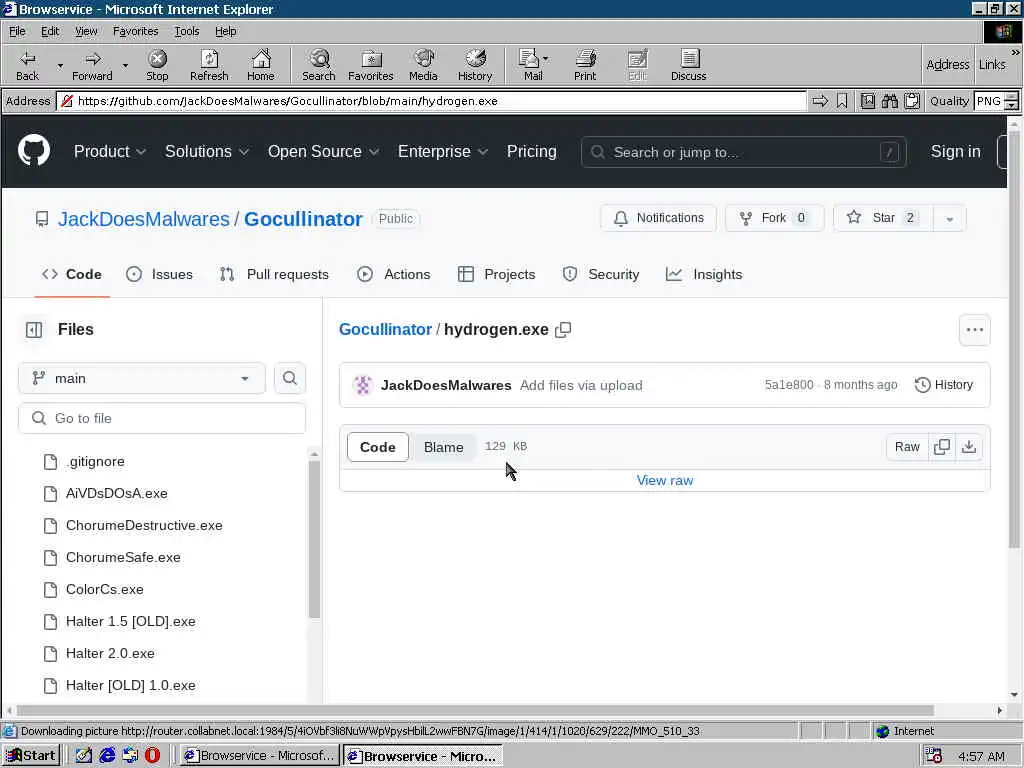Open the JackDoesMalwares owner link
This screenshot has width=1024, height=768.
[x=144, y=219]
